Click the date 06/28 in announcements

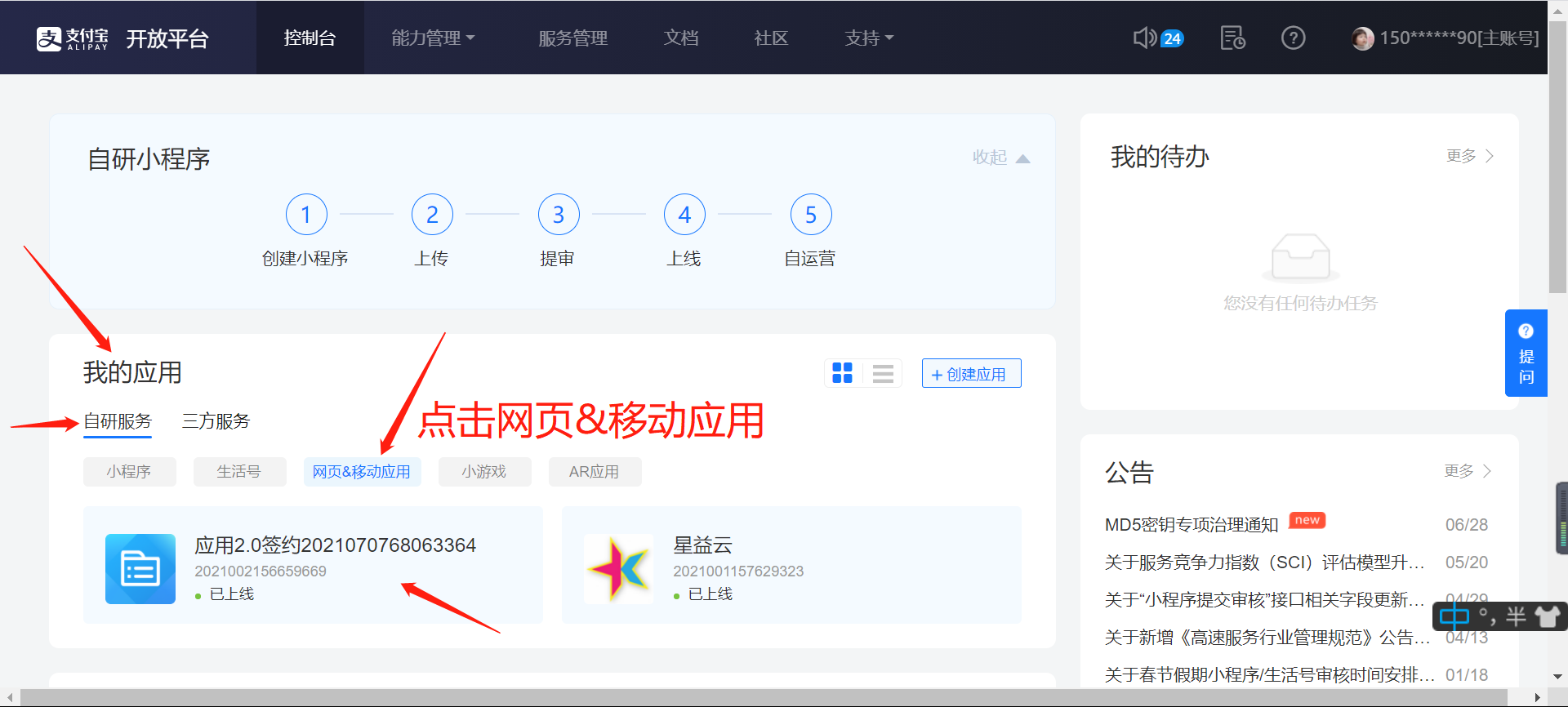(x=1467, y=524)
